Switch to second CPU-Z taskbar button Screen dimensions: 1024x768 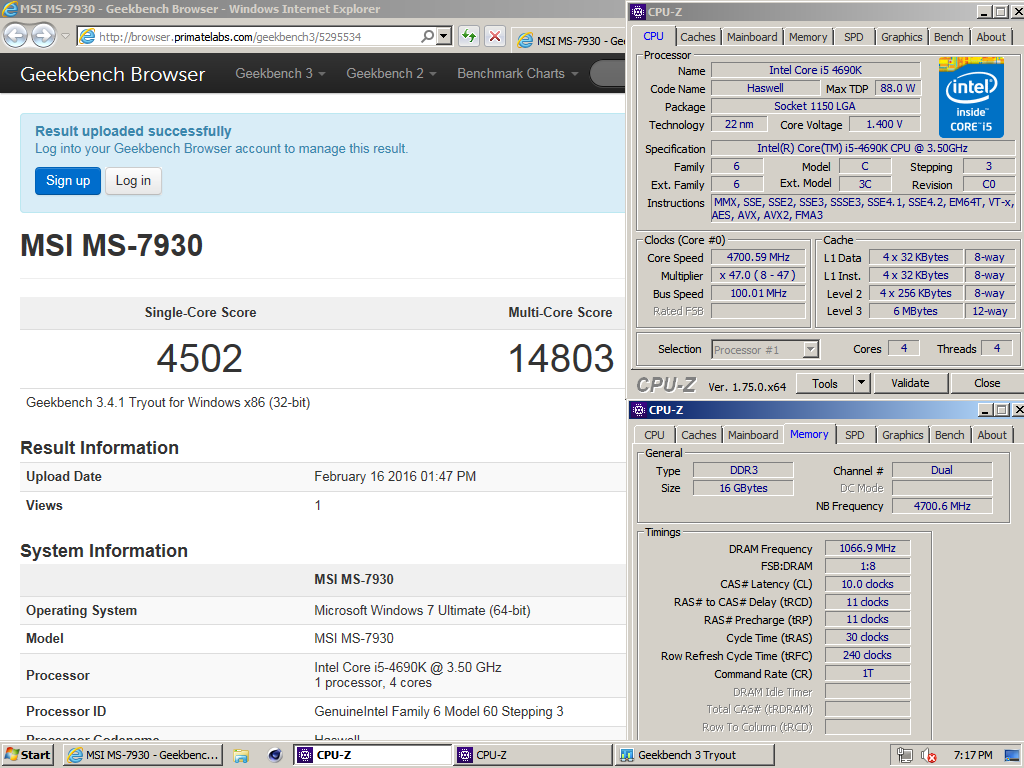pos(532,755)
